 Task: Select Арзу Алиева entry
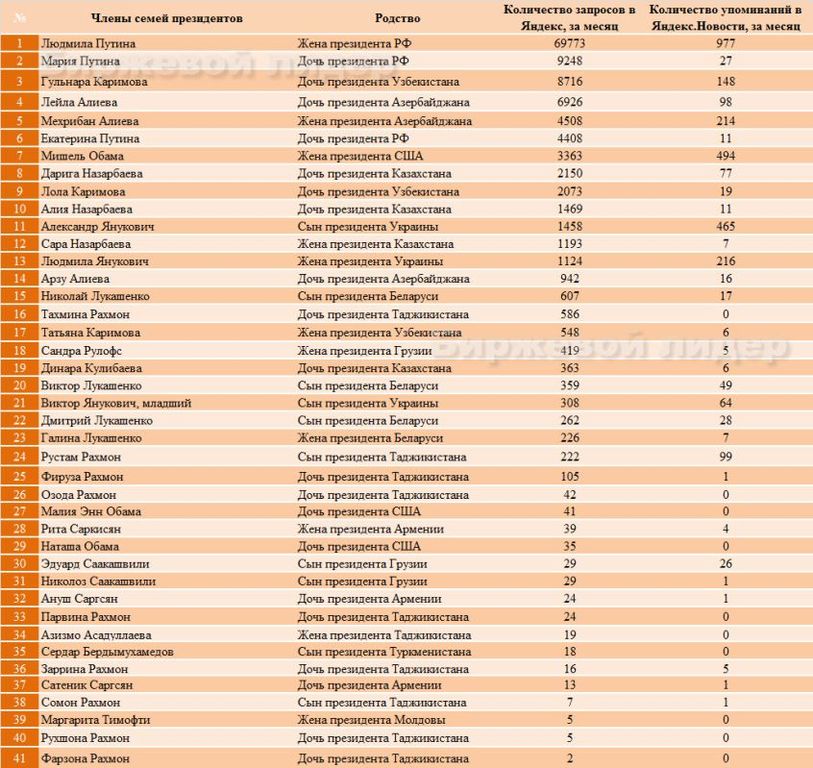tap(75, 279)
